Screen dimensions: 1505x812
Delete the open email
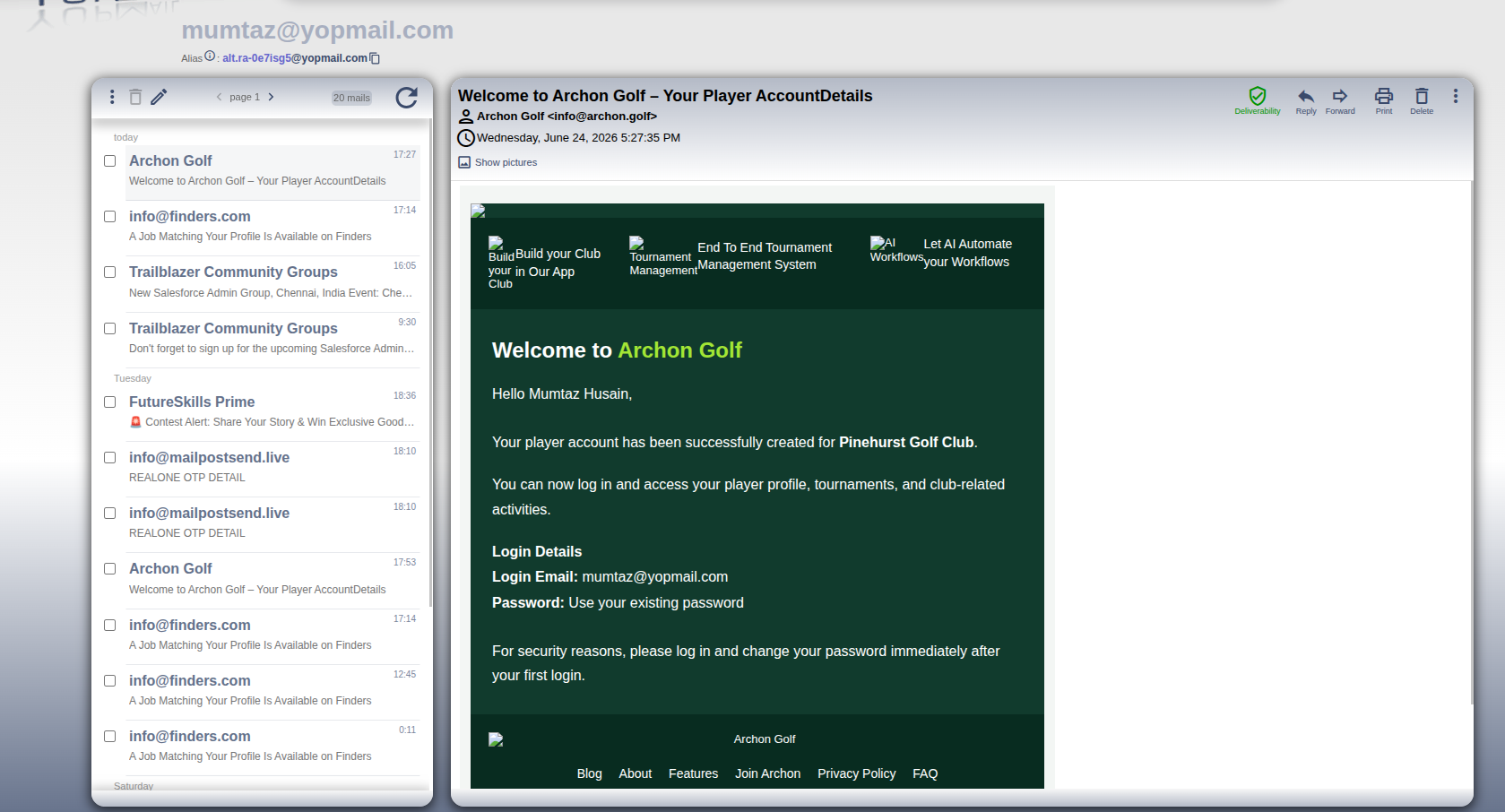[1422, 100]
